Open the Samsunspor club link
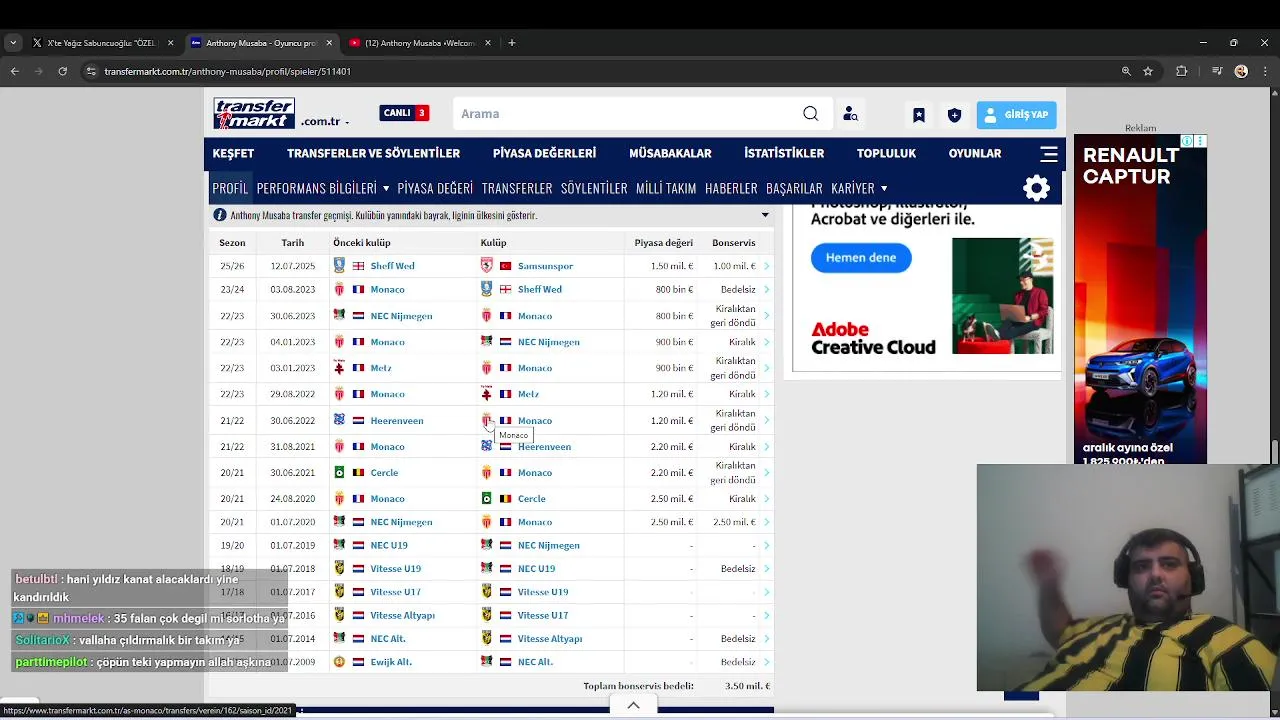The height and width of the screenshot is (720, 1280). tap(545, 266)
